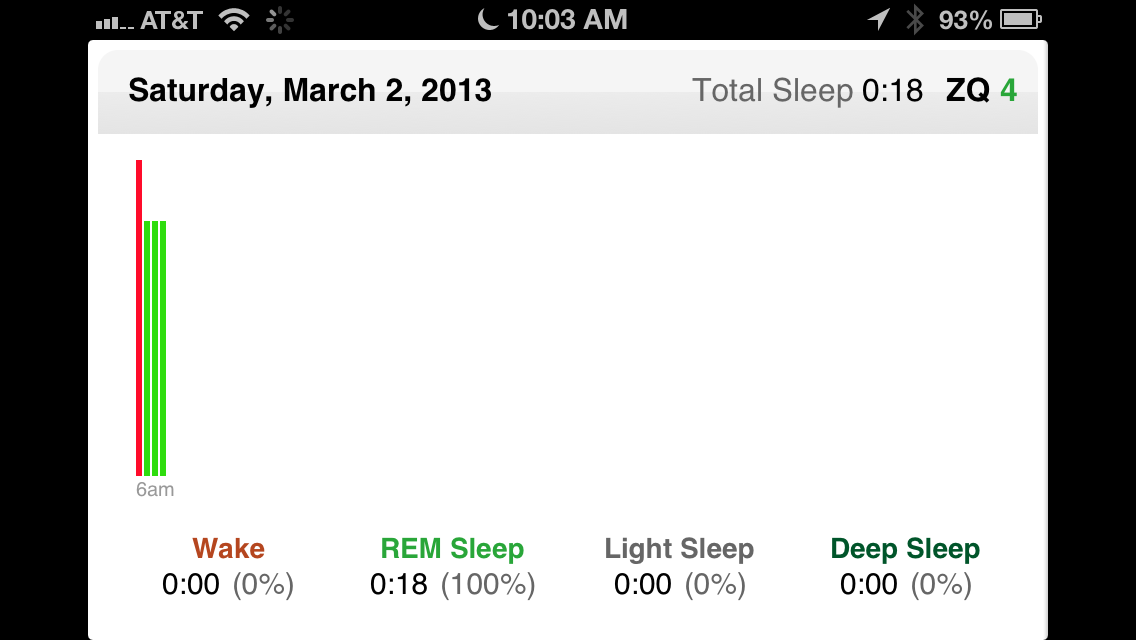The image size is (1136, 640).
Task: Tap the ZQ 4 score
Action: click(981, 91)
